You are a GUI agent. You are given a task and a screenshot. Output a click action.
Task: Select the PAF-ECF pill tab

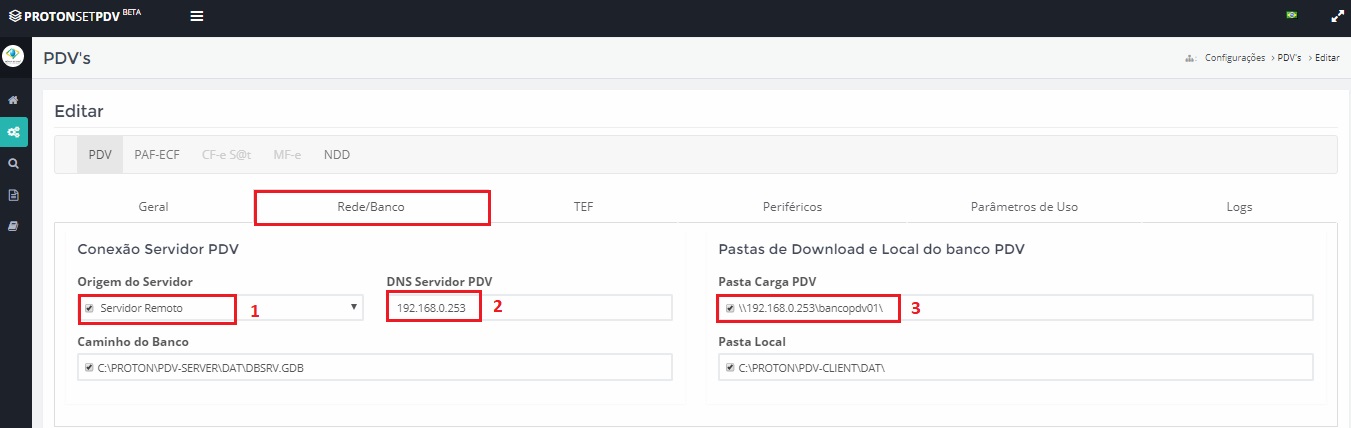[157, 155]
